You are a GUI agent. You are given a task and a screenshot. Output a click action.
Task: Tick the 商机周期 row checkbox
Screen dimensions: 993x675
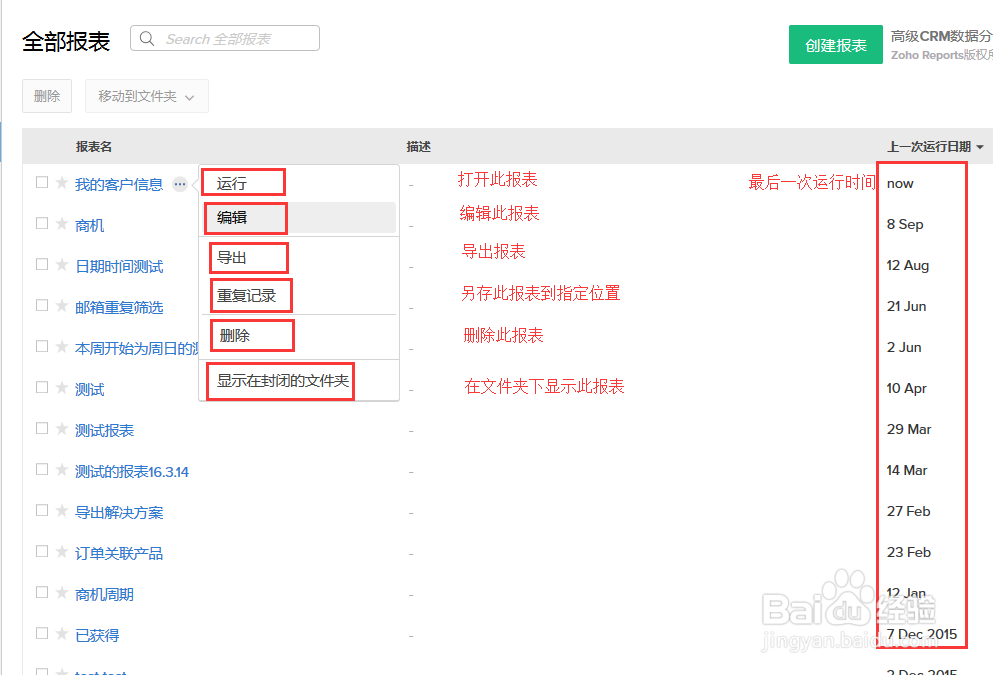click(x=42, y=593)
